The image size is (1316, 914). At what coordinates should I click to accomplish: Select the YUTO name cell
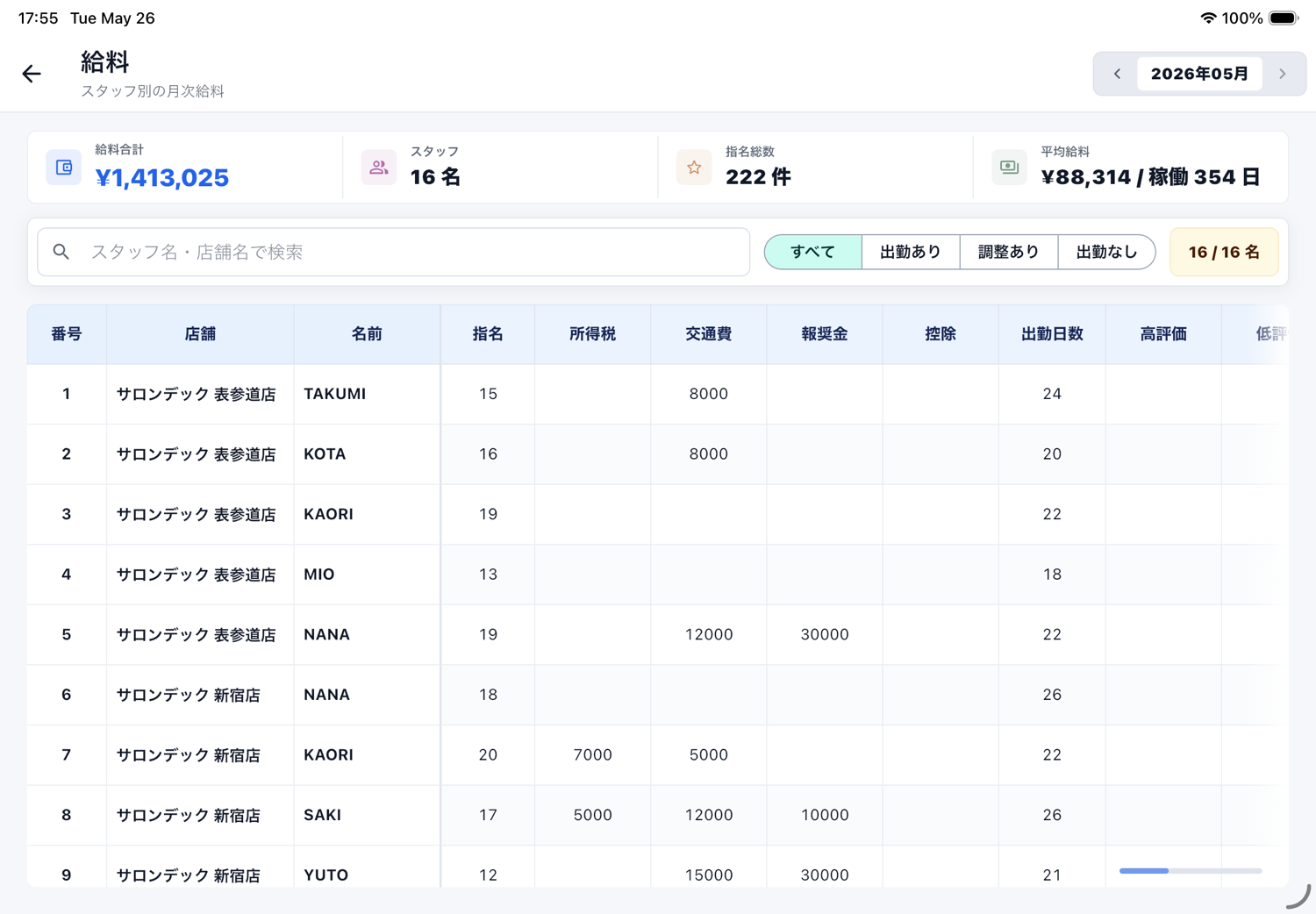point(367,868)
